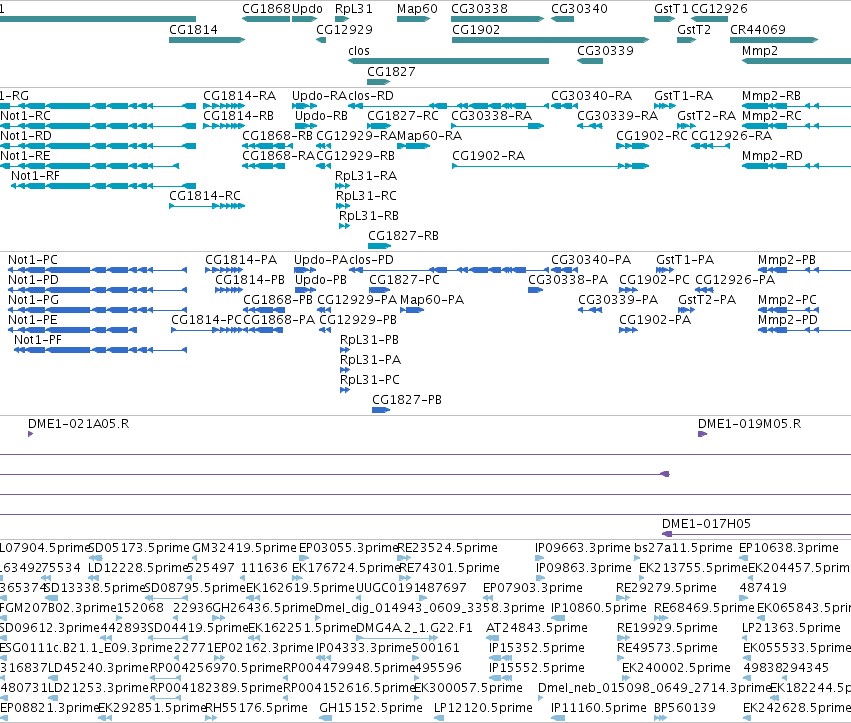This screenshot has height=723, width=851.
Task: Select the GH15152.5prime EST label
Action: pos(371,708)
